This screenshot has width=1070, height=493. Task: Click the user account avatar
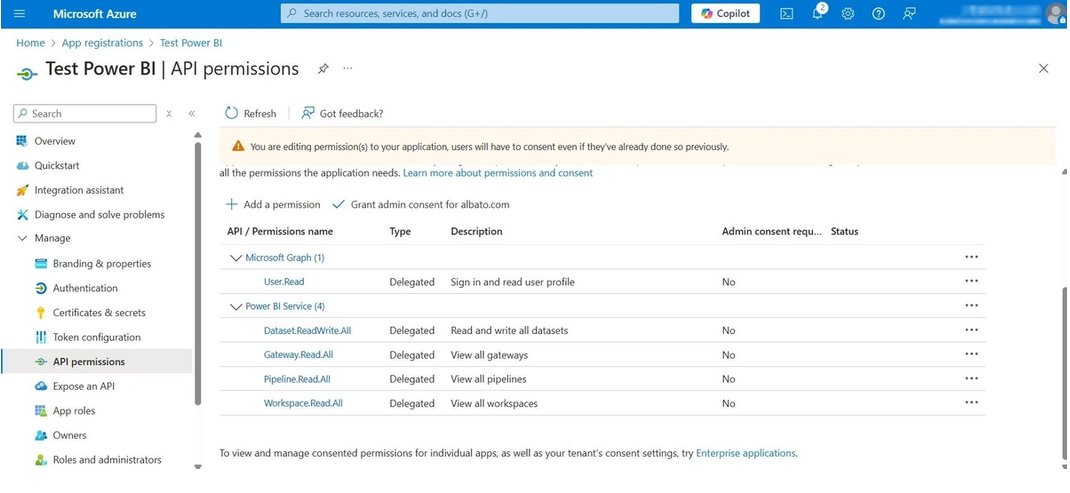coord(1056,14)
